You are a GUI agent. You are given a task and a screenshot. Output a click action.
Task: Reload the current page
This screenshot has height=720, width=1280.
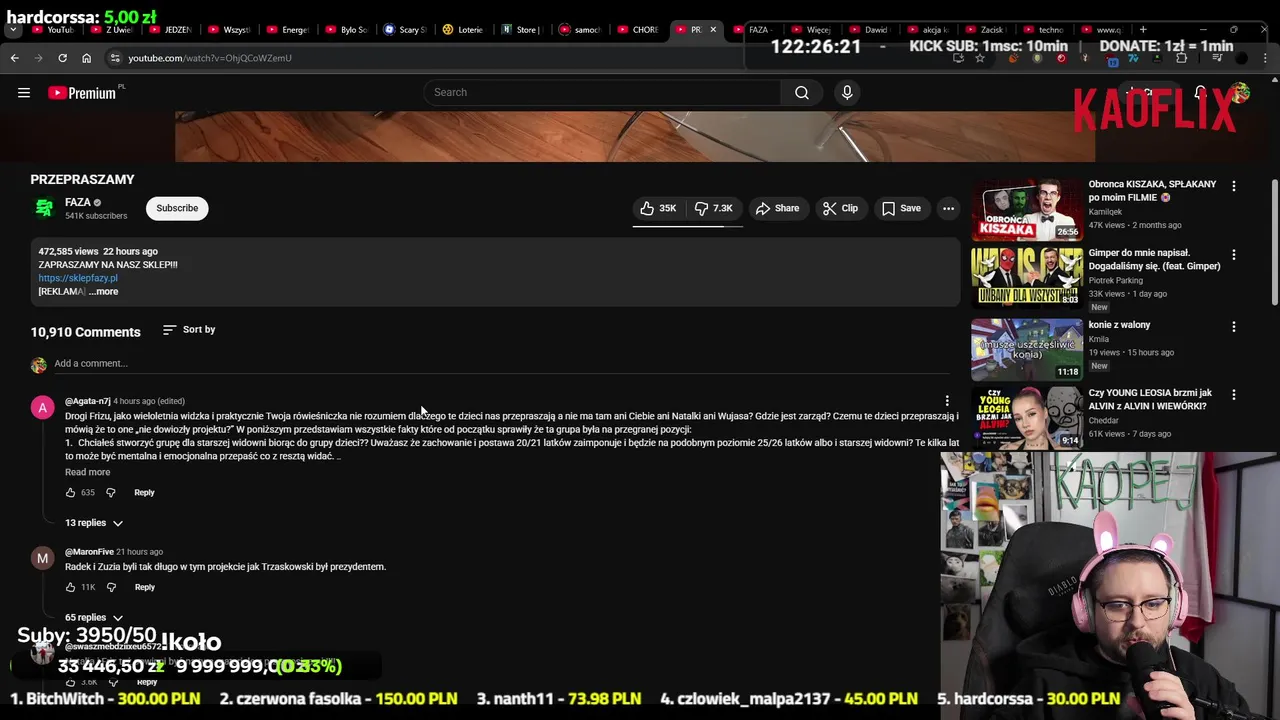(x=62, y=58)
